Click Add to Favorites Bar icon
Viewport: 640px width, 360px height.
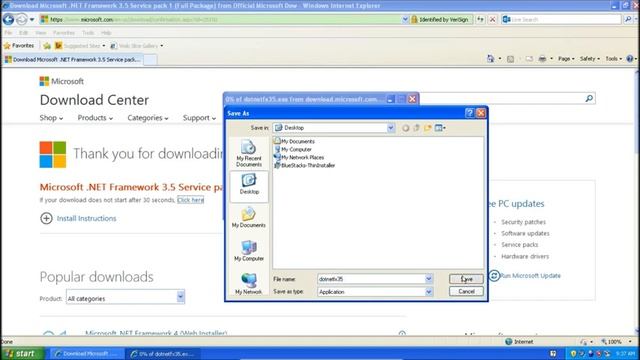(47, 46)
